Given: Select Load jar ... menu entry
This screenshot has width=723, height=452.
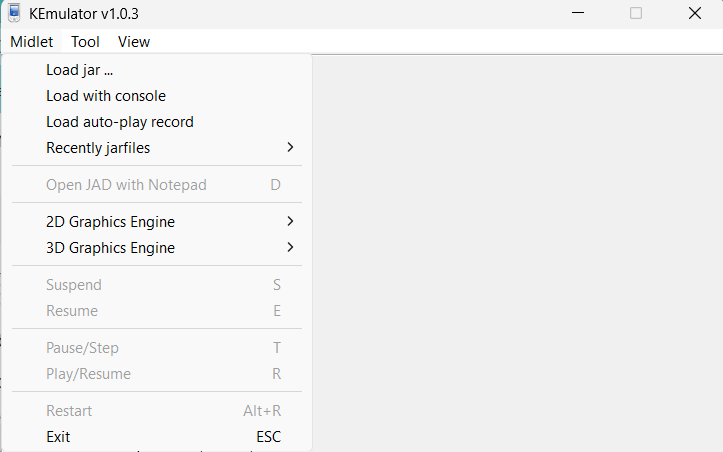Looking at the screenshot, I should click(80, 70).
